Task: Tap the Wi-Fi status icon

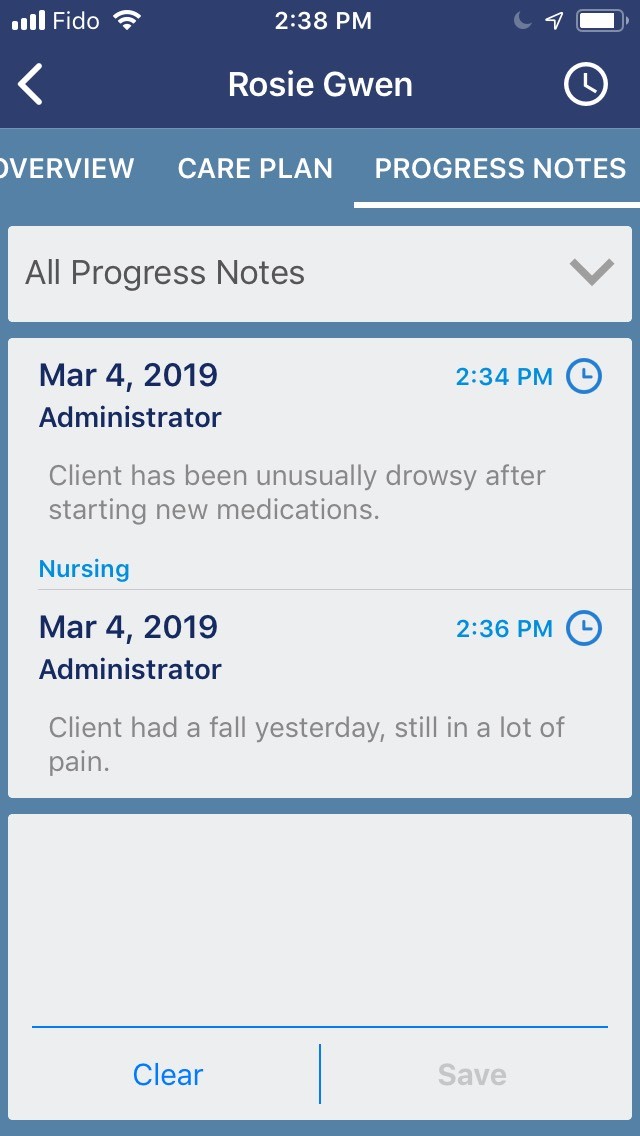Action: point(127,21)
